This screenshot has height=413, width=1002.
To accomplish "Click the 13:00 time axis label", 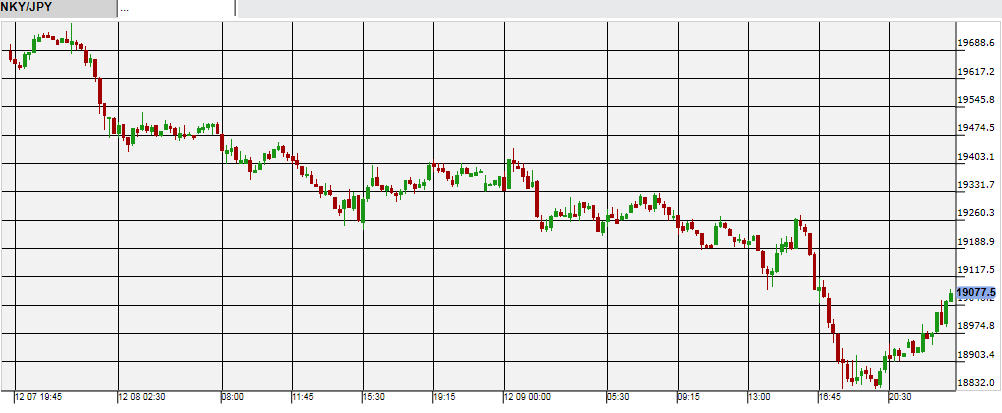I will point(760,398).
